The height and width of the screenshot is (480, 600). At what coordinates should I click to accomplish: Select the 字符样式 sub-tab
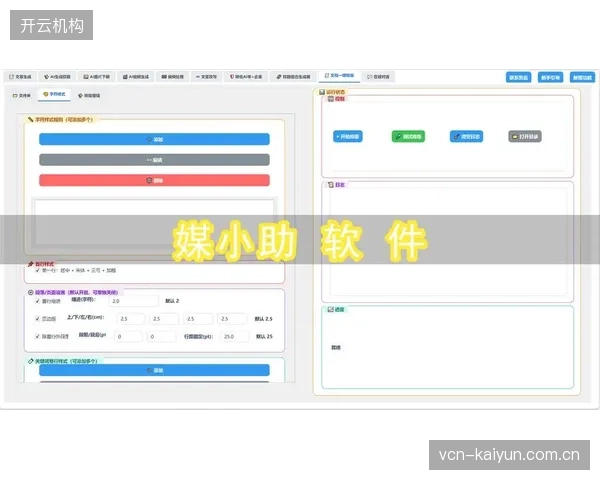tap(54, 94)
